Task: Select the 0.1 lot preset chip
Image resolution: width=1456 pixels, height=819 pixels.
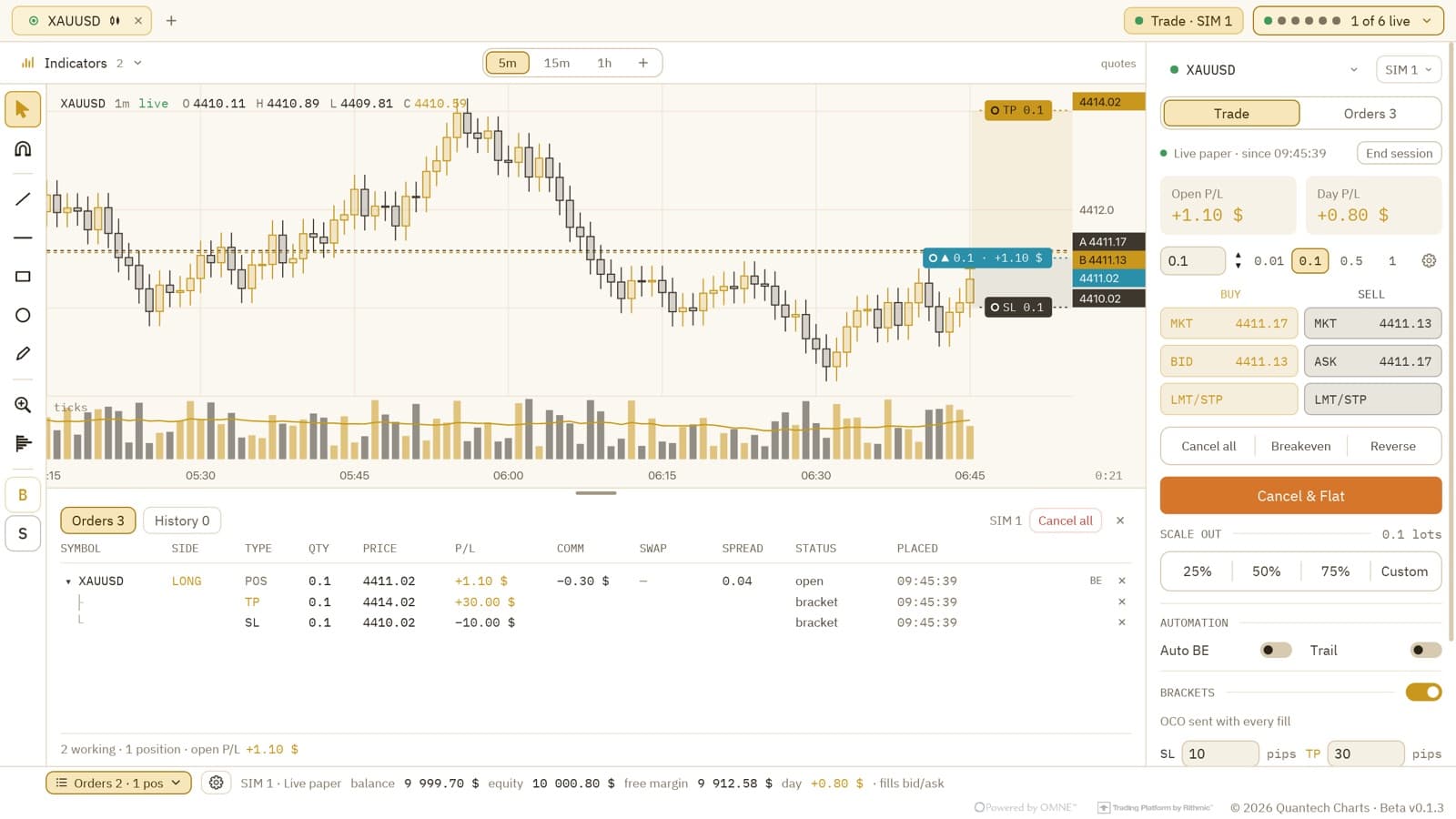Action: tap(1309, 261)
